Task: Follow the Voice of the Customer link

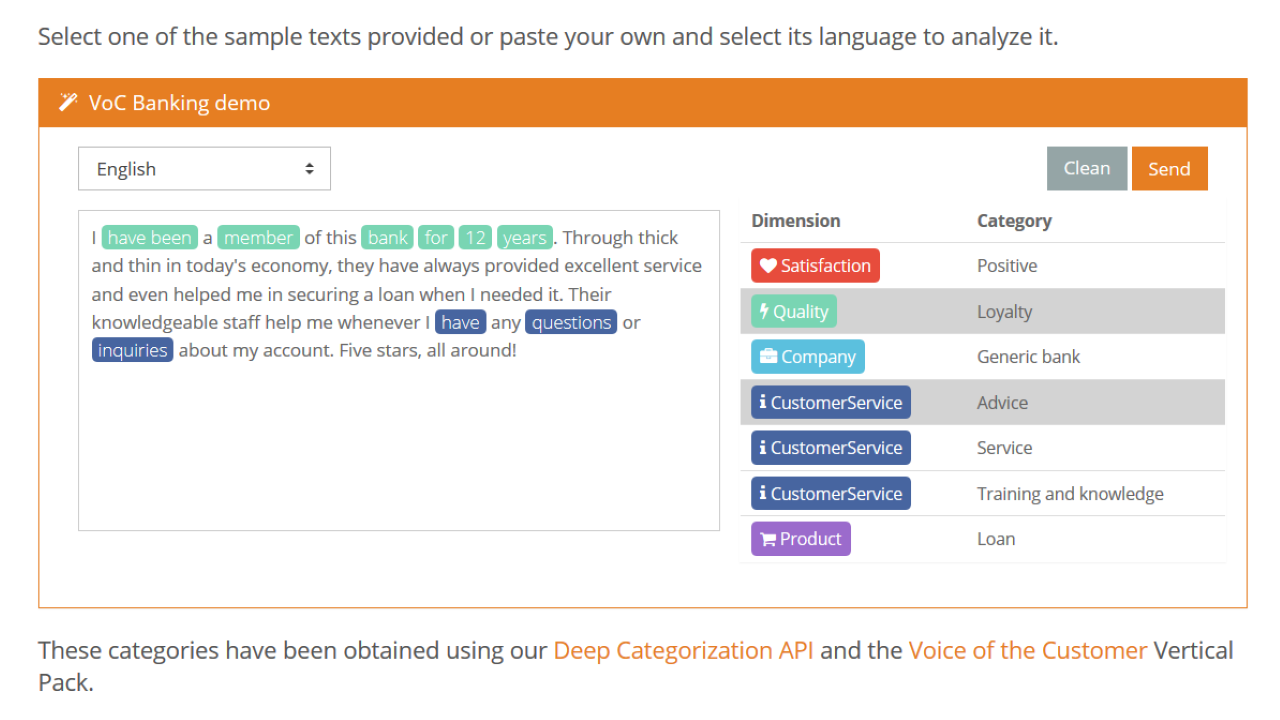Action: pos(1027,650)
